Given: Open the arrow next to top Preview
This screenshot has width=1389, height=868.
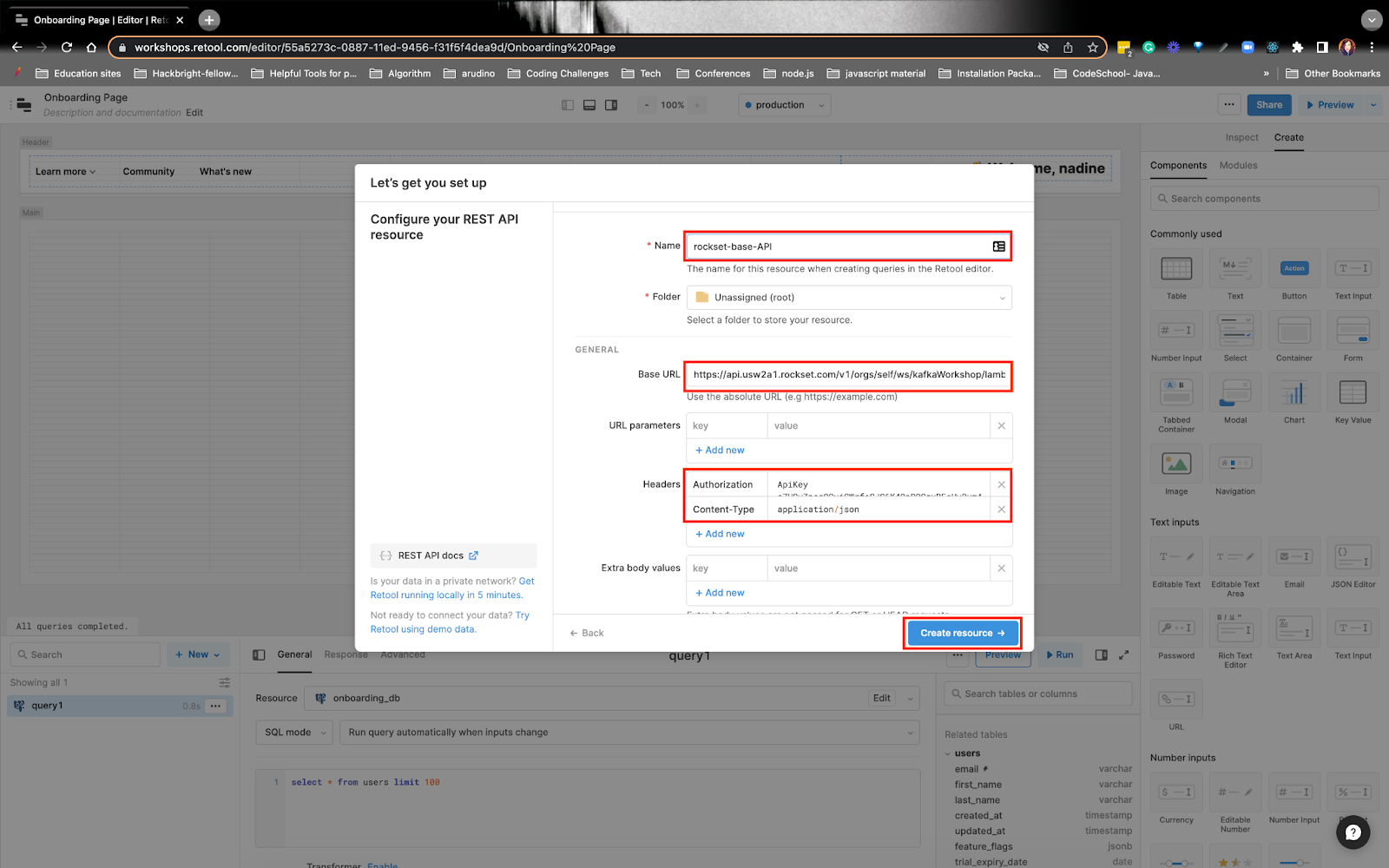Looking at the screenshot, I should click(x=1373, y=105).
